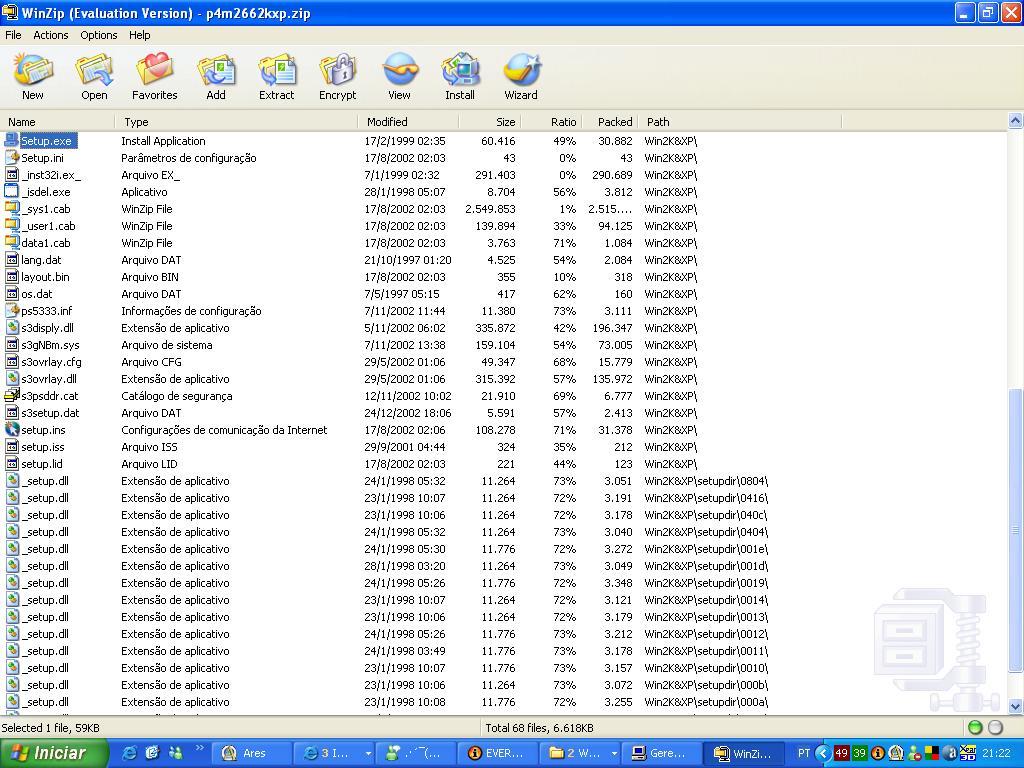Select the _inst32i.ex_ file name
Screen dimensions: 1024x768
pos(51,175)
